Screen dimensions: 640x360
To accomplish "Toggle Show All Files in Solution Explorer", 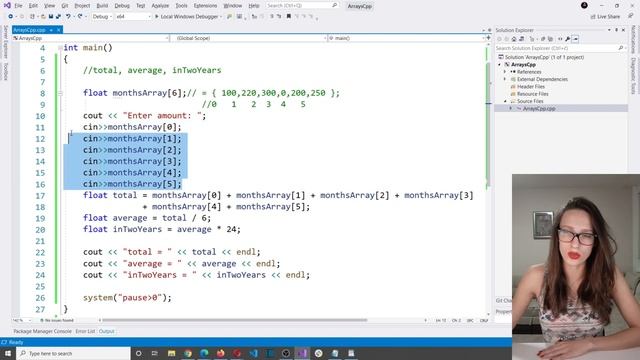I will (x=550, y=39).
